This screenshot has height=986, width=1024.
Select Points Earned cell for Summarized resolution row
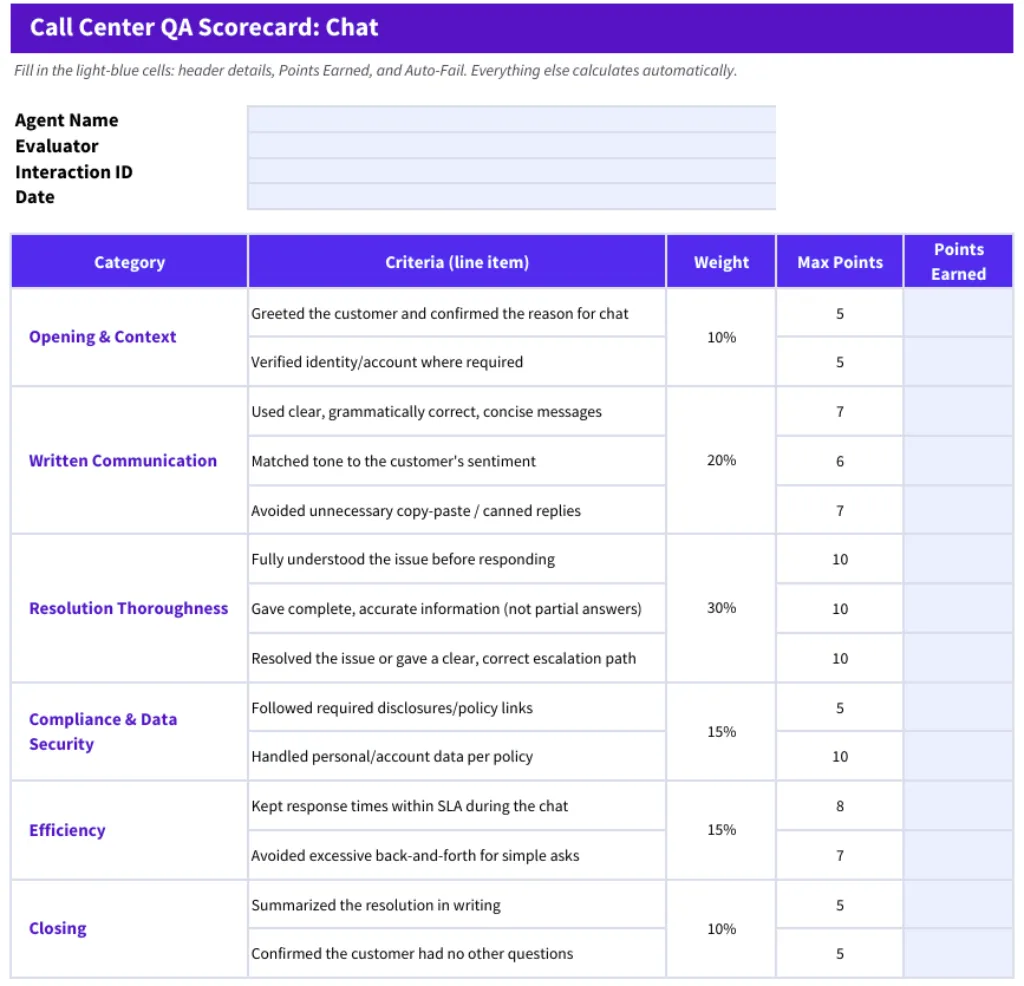point(958,904)
